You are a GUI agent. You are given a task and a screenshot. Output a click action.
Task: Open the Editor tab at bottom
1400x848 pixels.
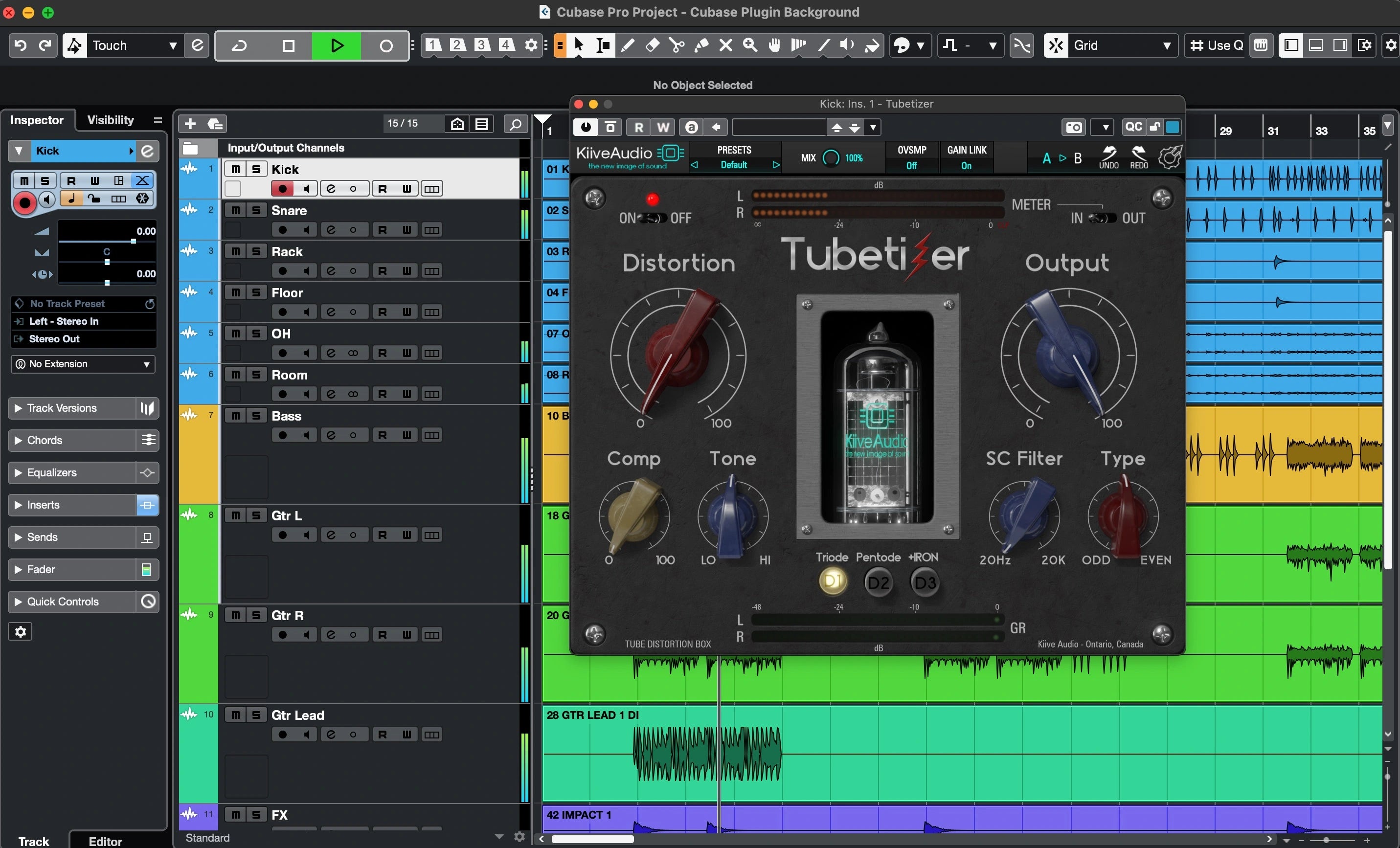[105, 841]
